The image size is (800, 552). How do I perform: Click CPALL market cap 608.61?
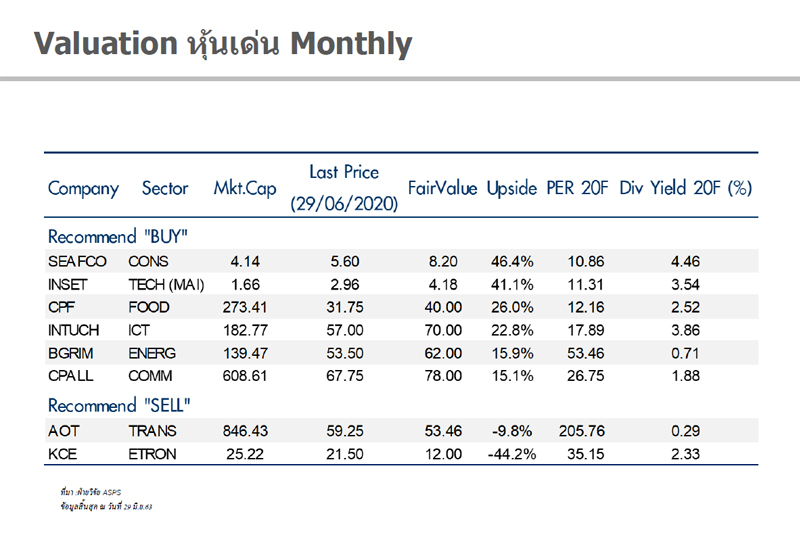click(x=245, y=376)
